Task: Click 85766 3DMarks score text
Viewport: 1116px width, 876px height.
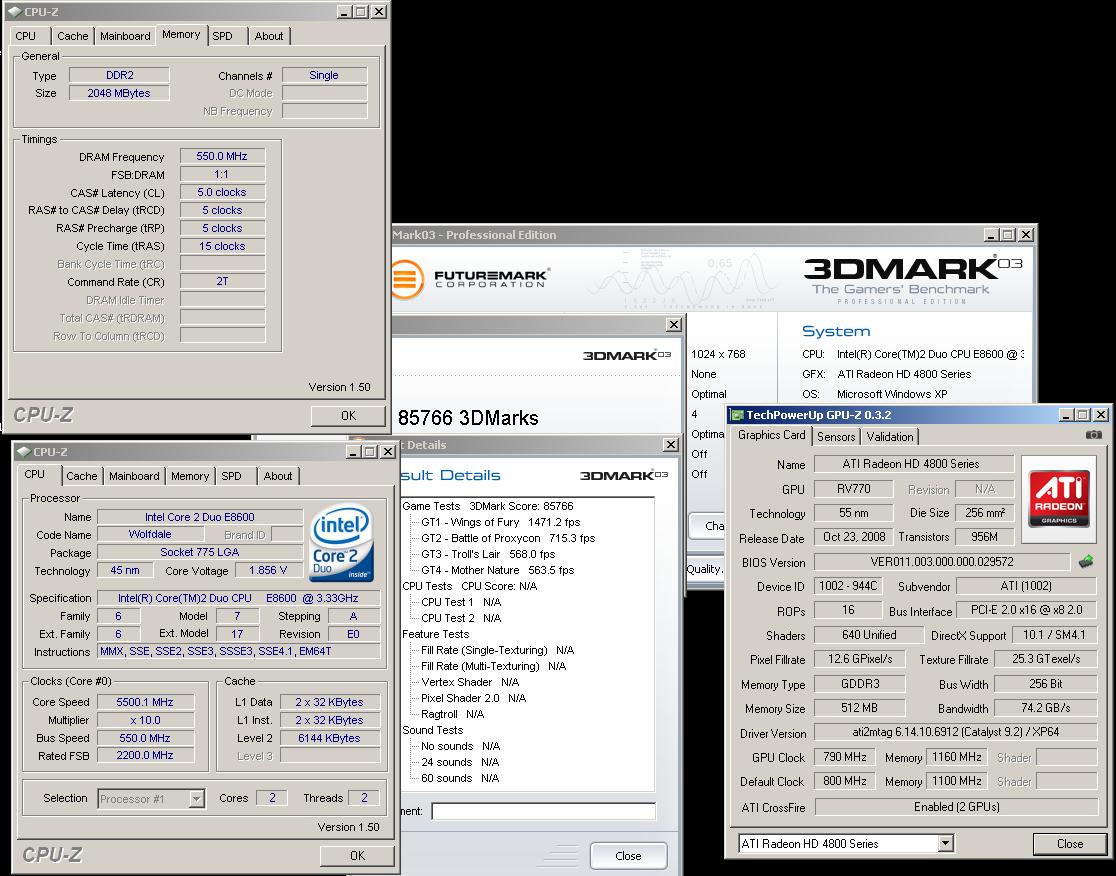Action: 468,418
